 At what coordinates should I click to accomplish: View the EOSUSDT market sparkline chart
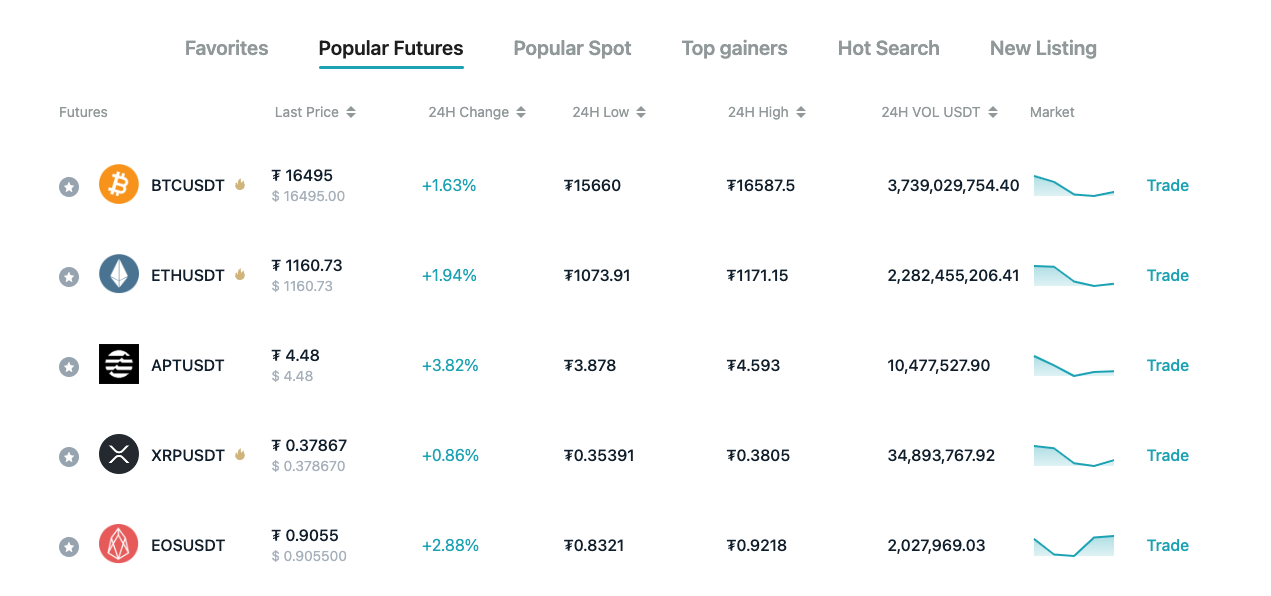pyautogui.click(x=1074, y=545)
